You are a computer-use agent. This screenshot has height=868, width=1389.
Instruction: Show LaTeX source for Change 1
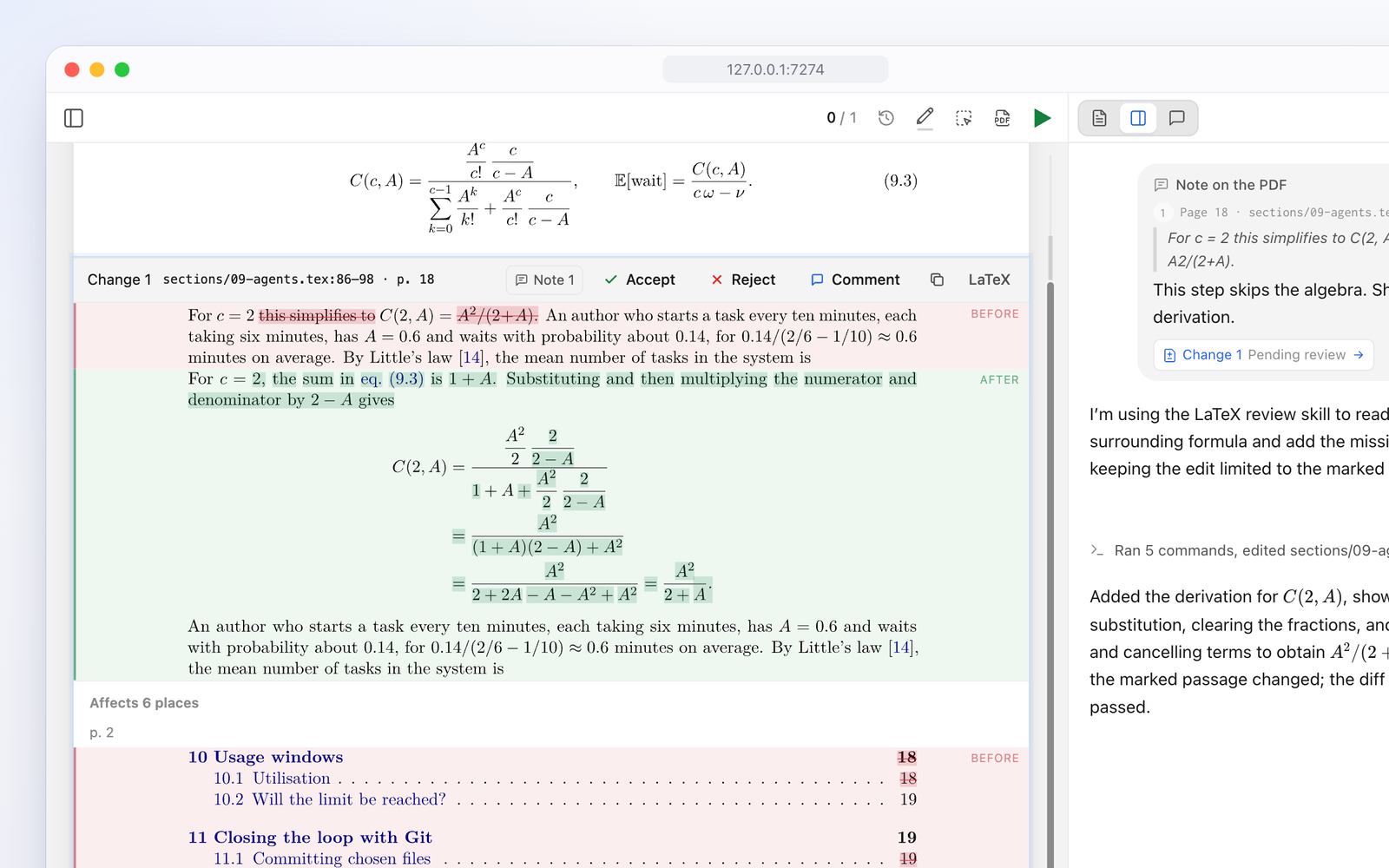989,279
